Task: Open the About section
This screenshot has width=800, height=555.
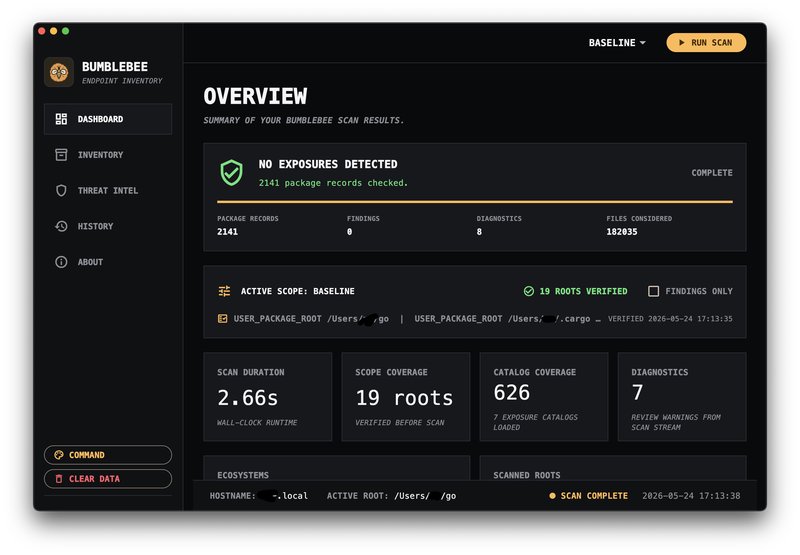Action: (x=108, y=262)
